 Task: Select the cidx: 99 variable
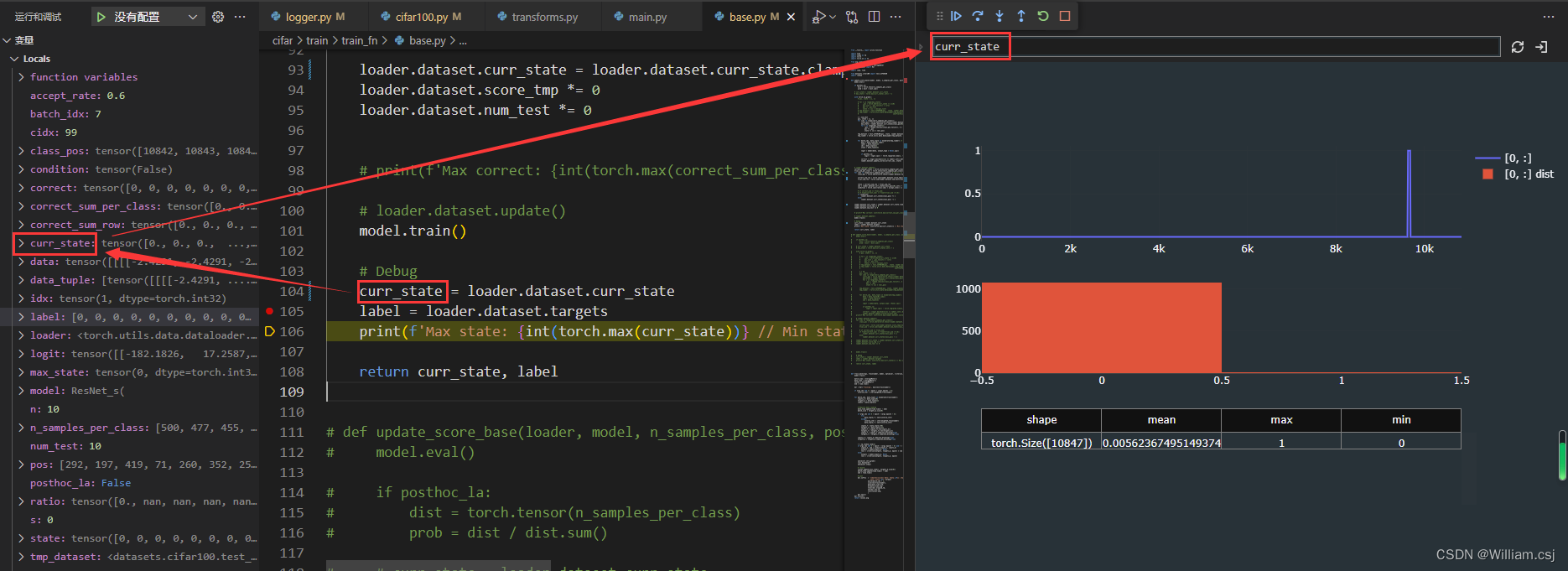coord(54,132)
